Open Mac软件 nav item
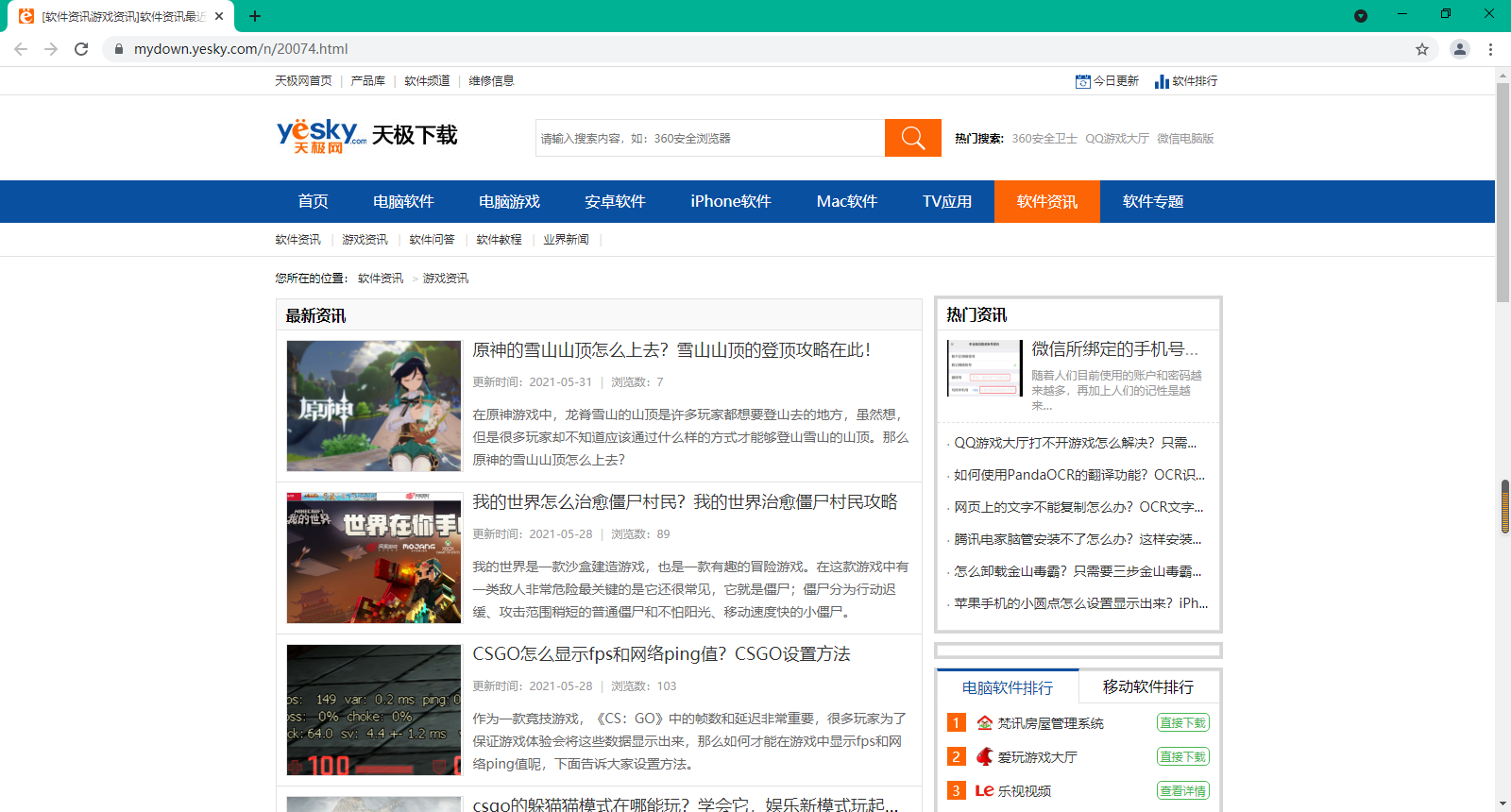The image size is (1511, 812). point(847,201)
